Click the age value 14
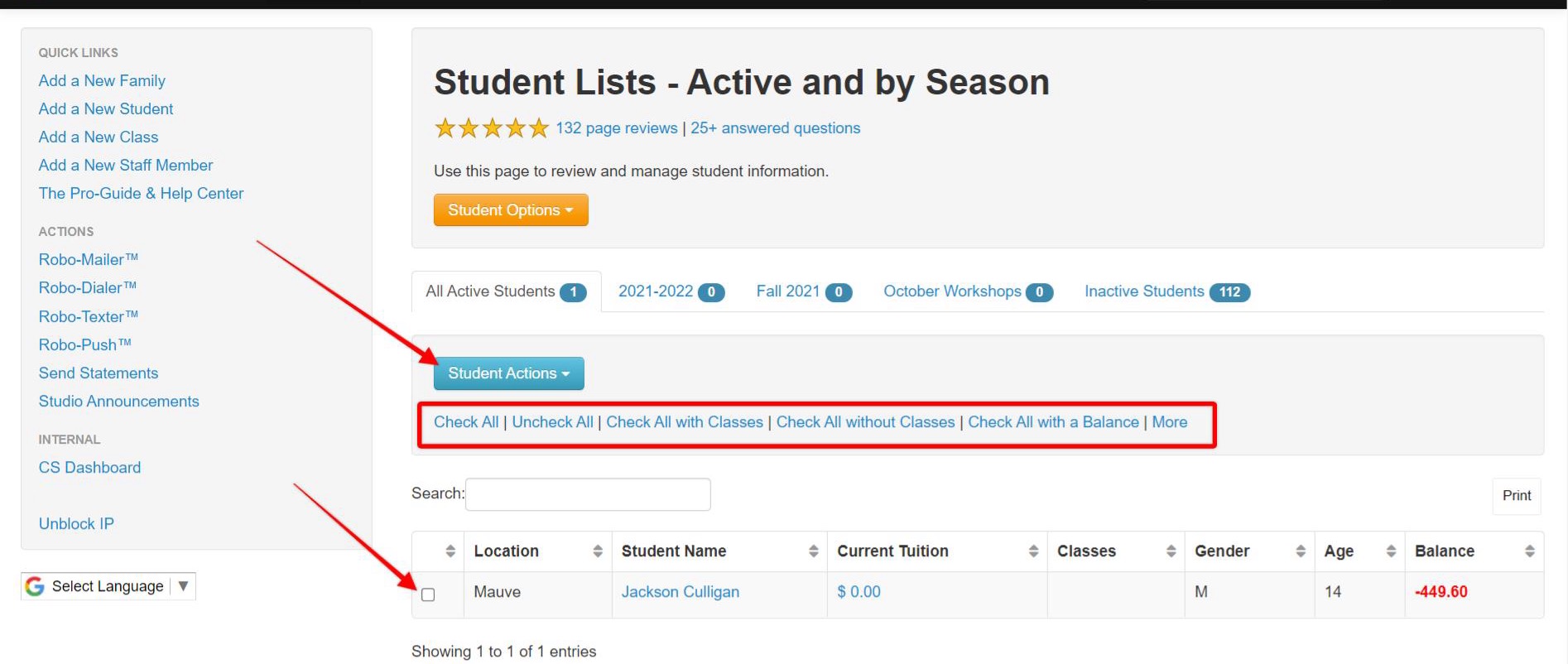 [x=1333, y=592]
